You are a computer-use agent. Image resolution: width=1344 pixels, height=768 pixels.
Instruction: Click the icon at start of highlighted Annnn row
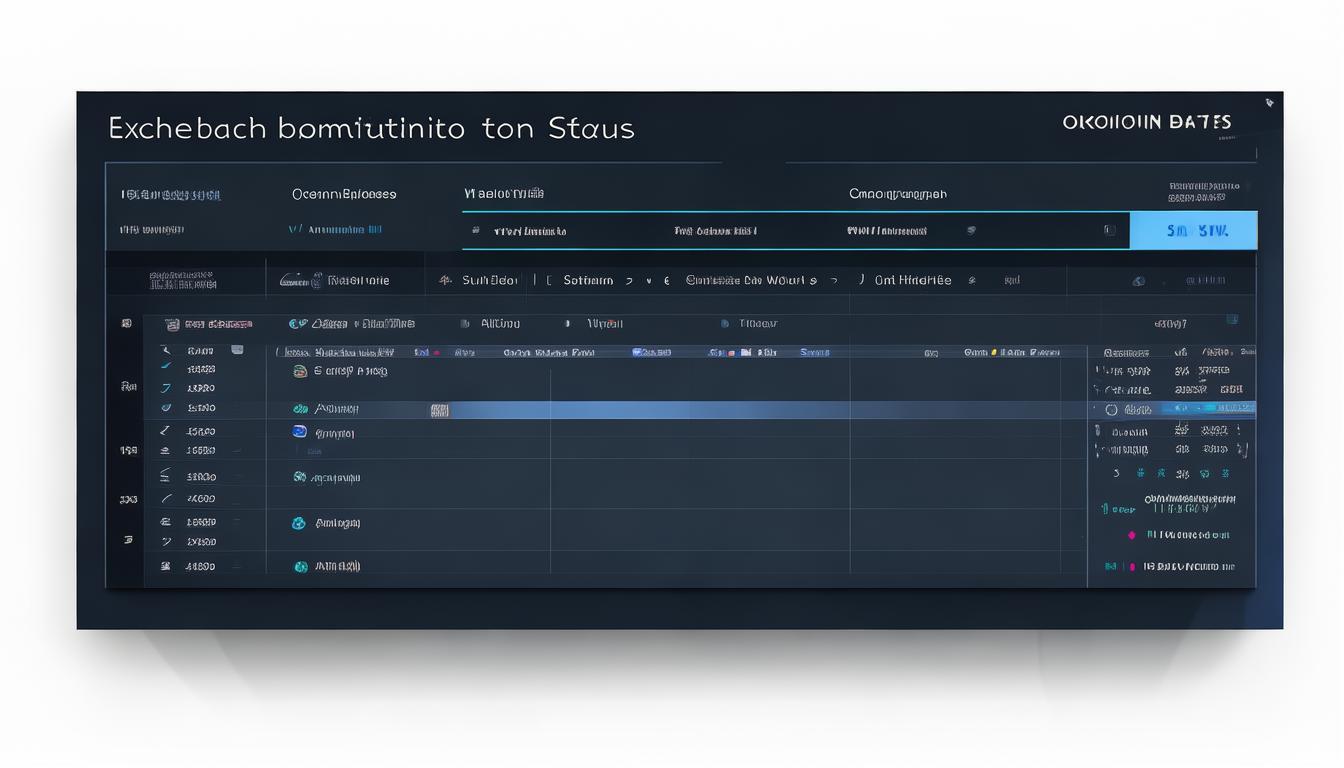coord(299,409)
